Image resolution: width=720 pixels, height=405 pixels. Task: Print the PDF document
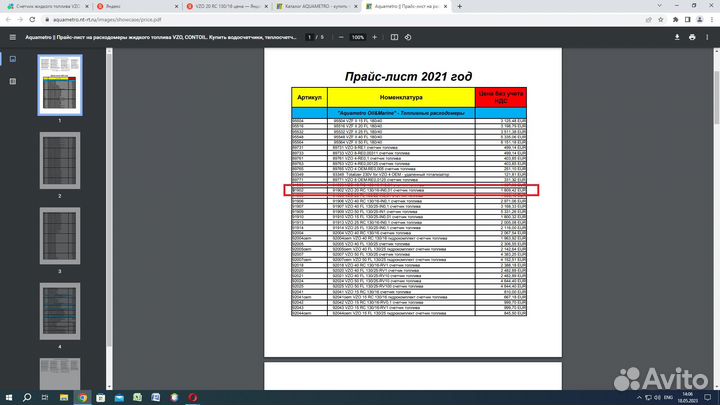point(692,37)
